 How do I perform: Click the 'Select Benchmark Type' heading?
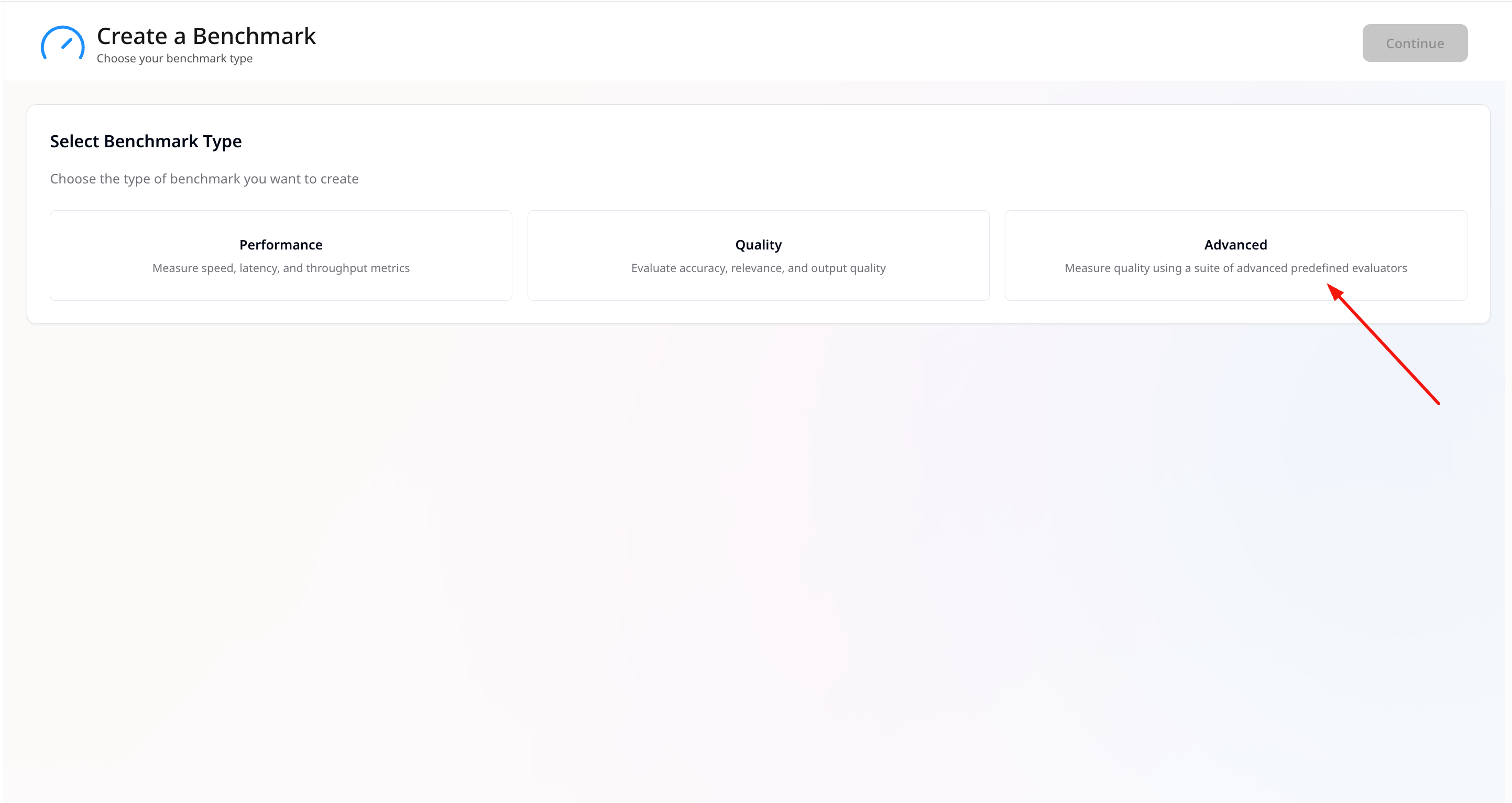pos(146,141)
